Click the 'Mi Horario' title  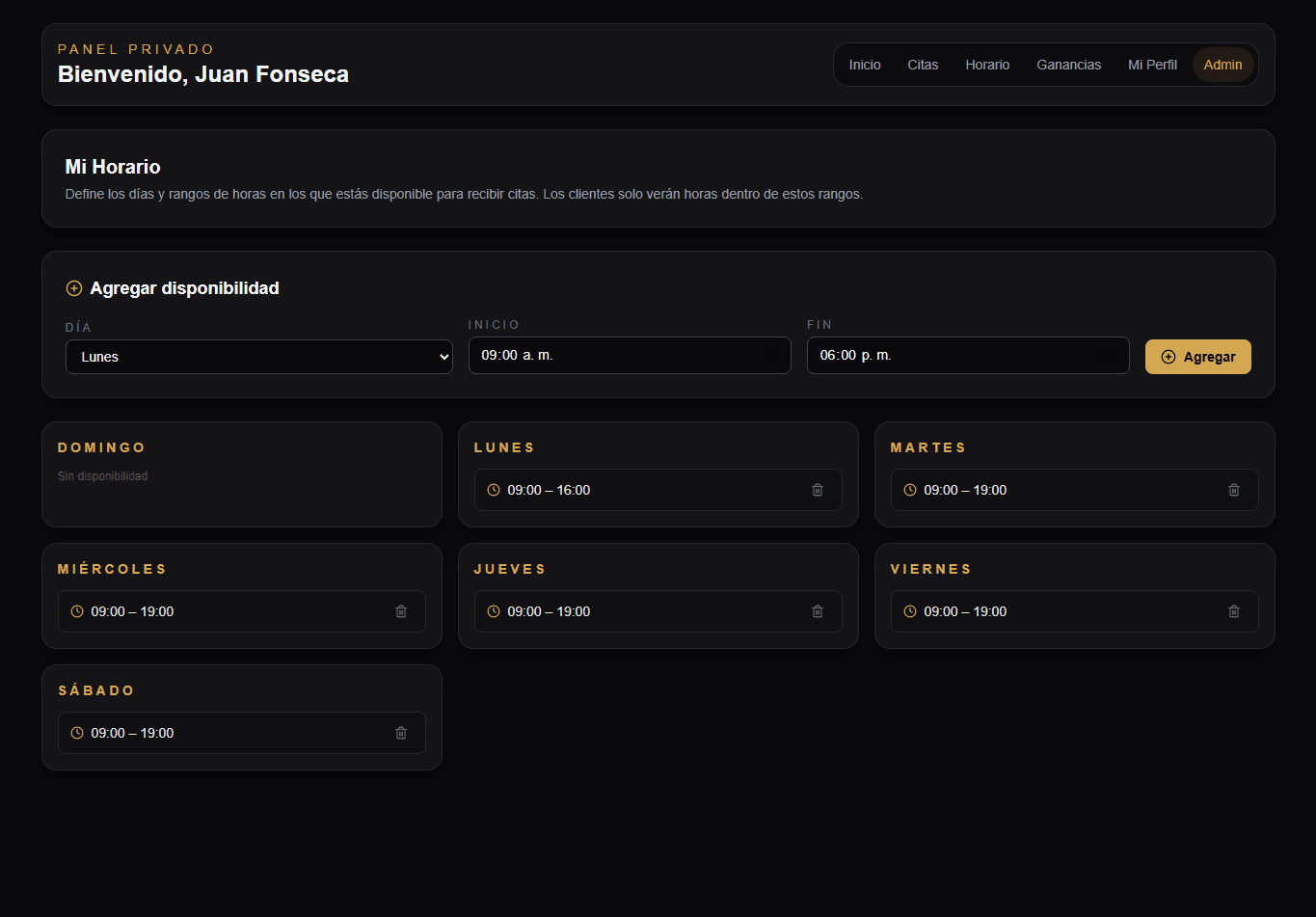pos(113,167)
